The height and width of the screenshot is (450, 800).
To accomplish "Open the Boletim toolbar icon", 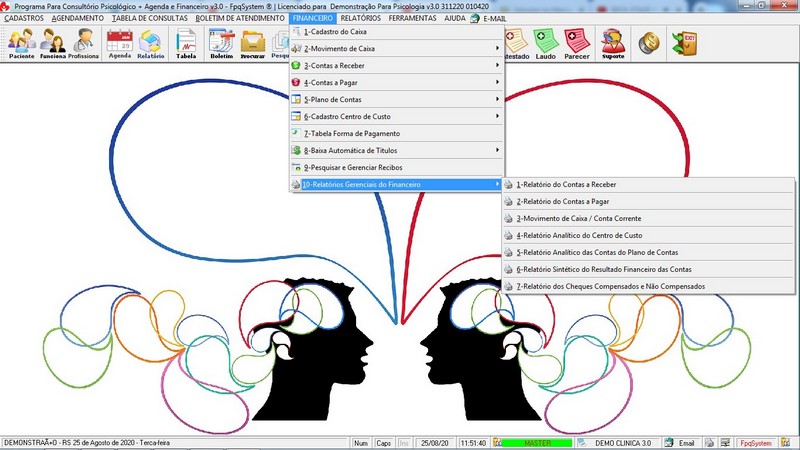I will click(x=221, y=44).
